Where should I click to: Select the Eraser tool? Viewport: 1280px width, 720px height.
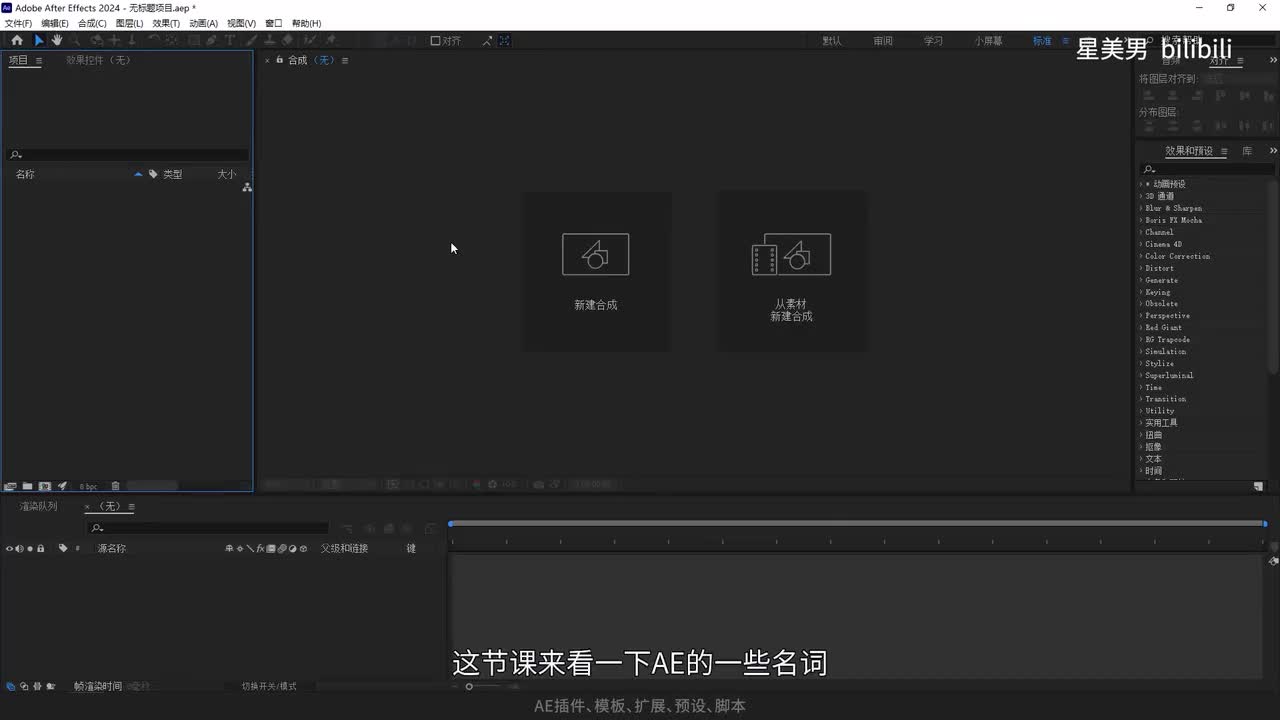tap(288, 40)
